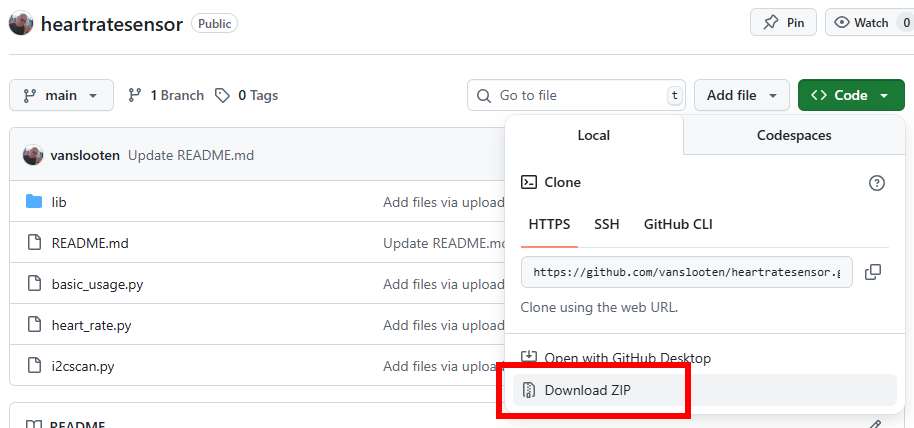This screenshot has height=428, width=914.
Task: Click the pin icon on the Pin button
Action: pyautogui.click(x=771, y=23)
